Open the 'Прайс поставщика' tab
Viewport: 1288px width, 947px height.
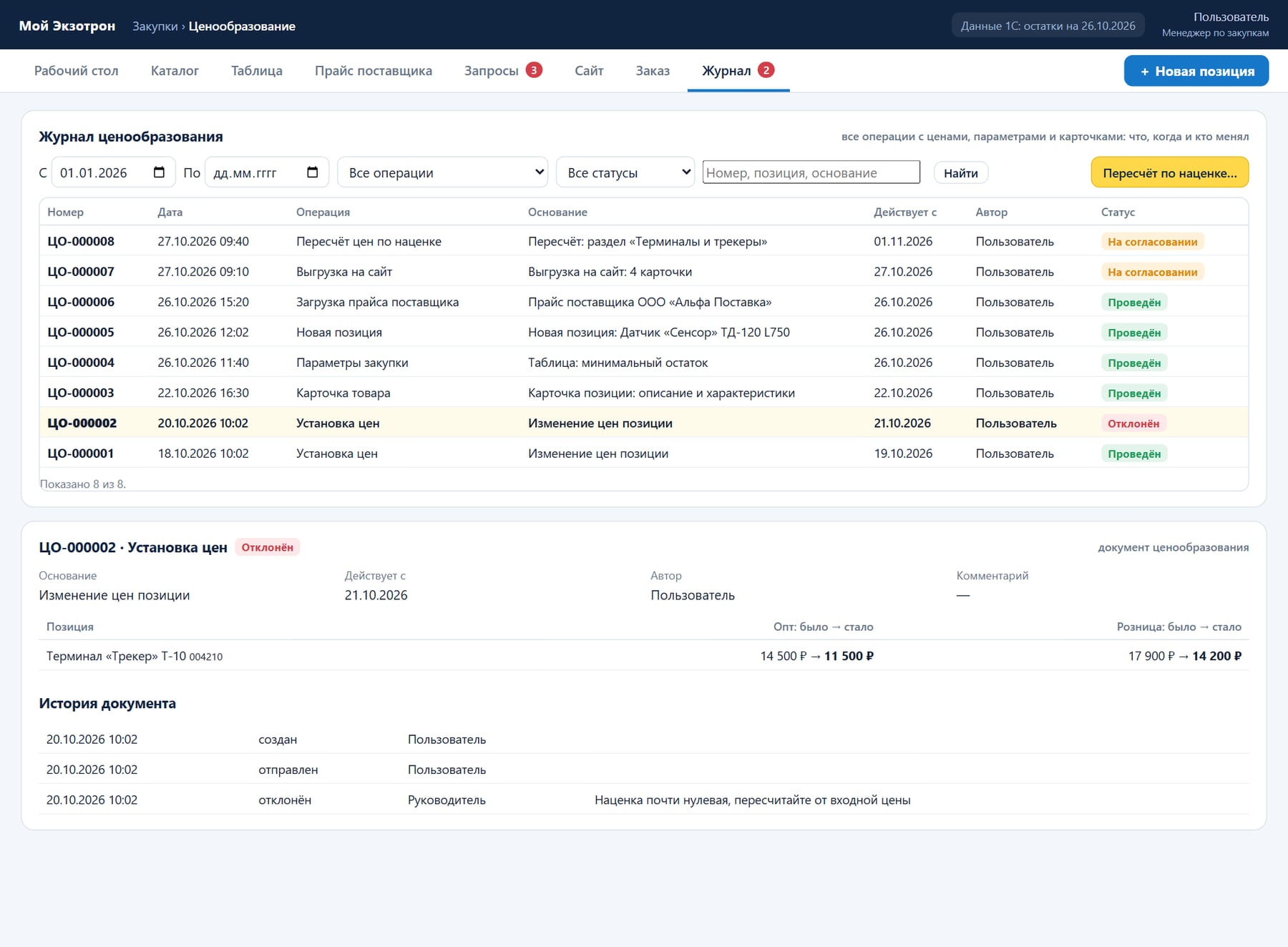coord(374,71)
